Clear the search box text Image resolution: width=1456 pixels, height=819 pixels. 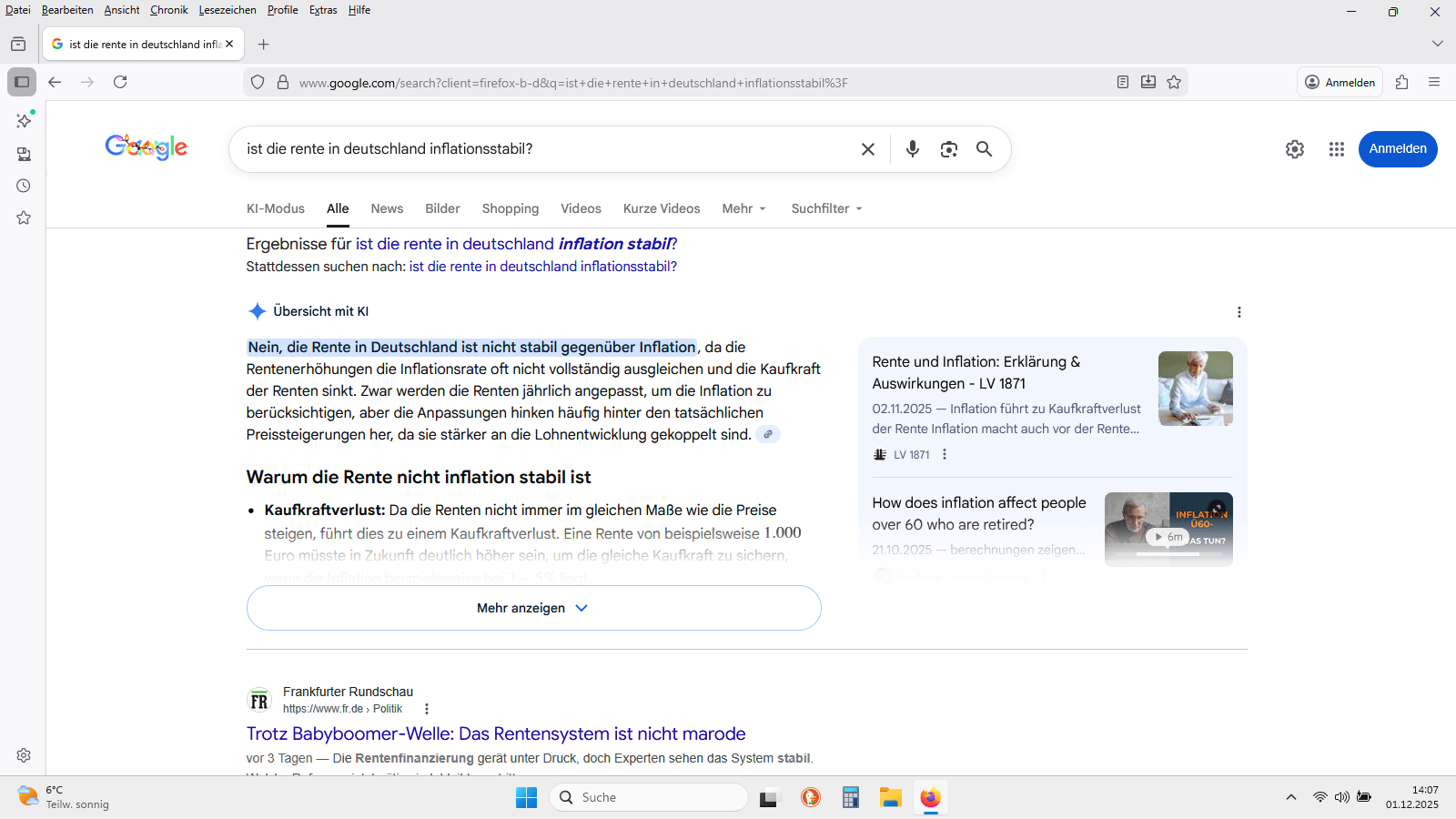[867, 149]
